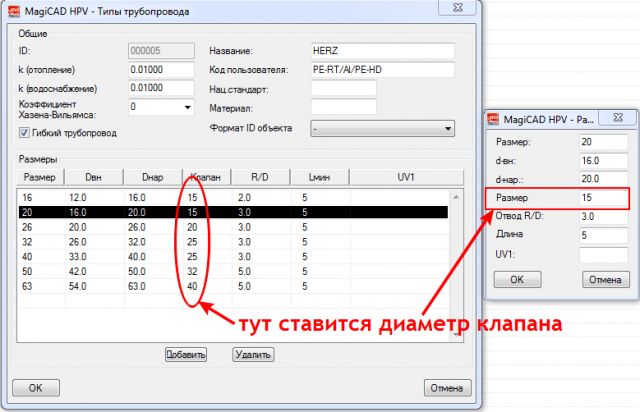Close the small size dialog
This screenshot has width=640, height=412.
(618, 118)
